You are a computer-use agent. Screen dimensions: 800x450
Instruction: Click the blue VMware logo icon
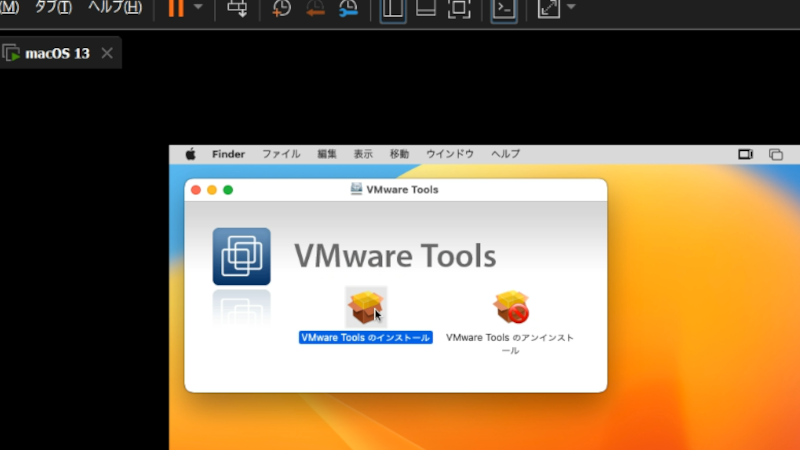(242, 257)
